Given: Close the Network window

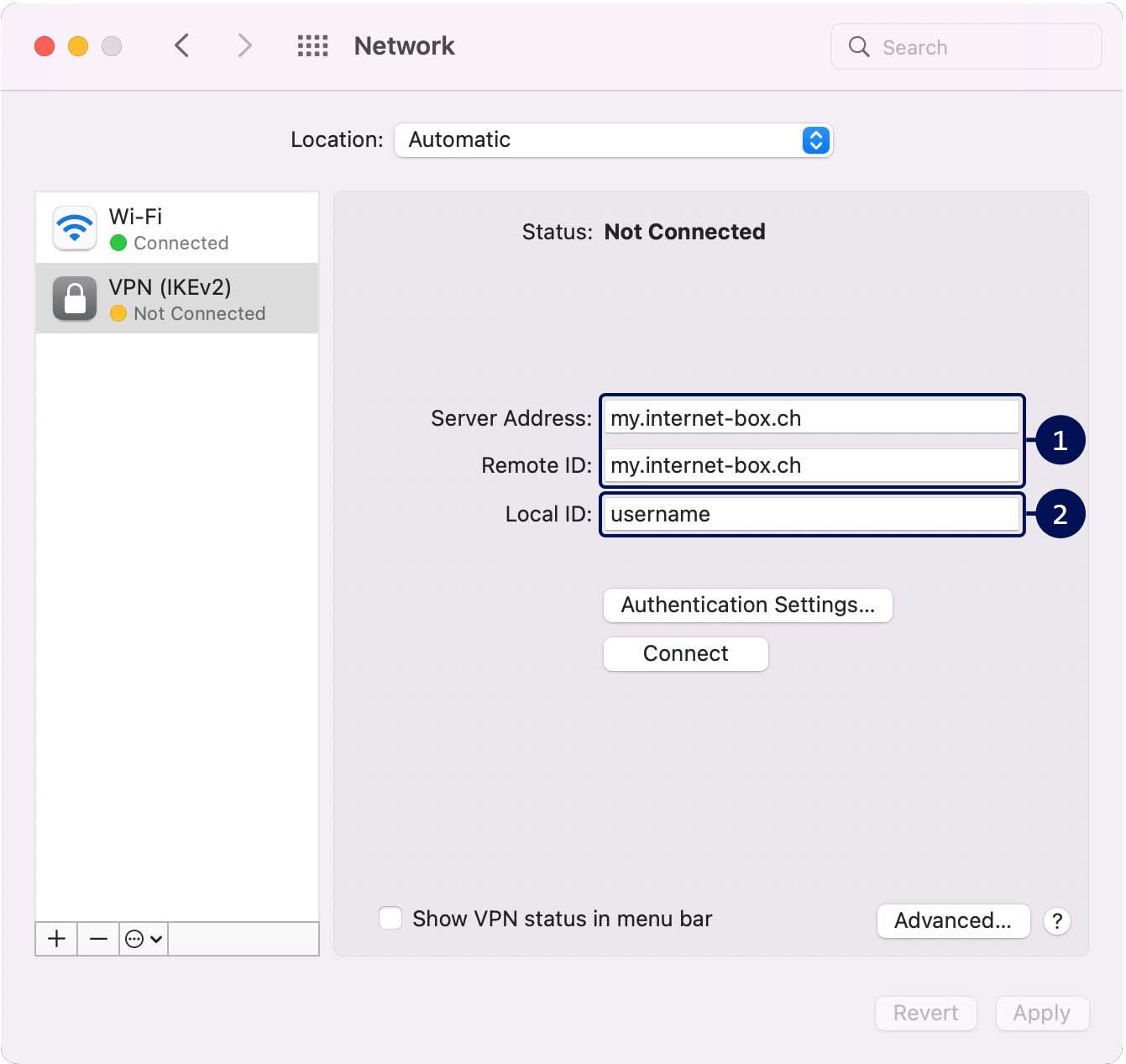Looking at the screenshot, I should click(45, 46).
